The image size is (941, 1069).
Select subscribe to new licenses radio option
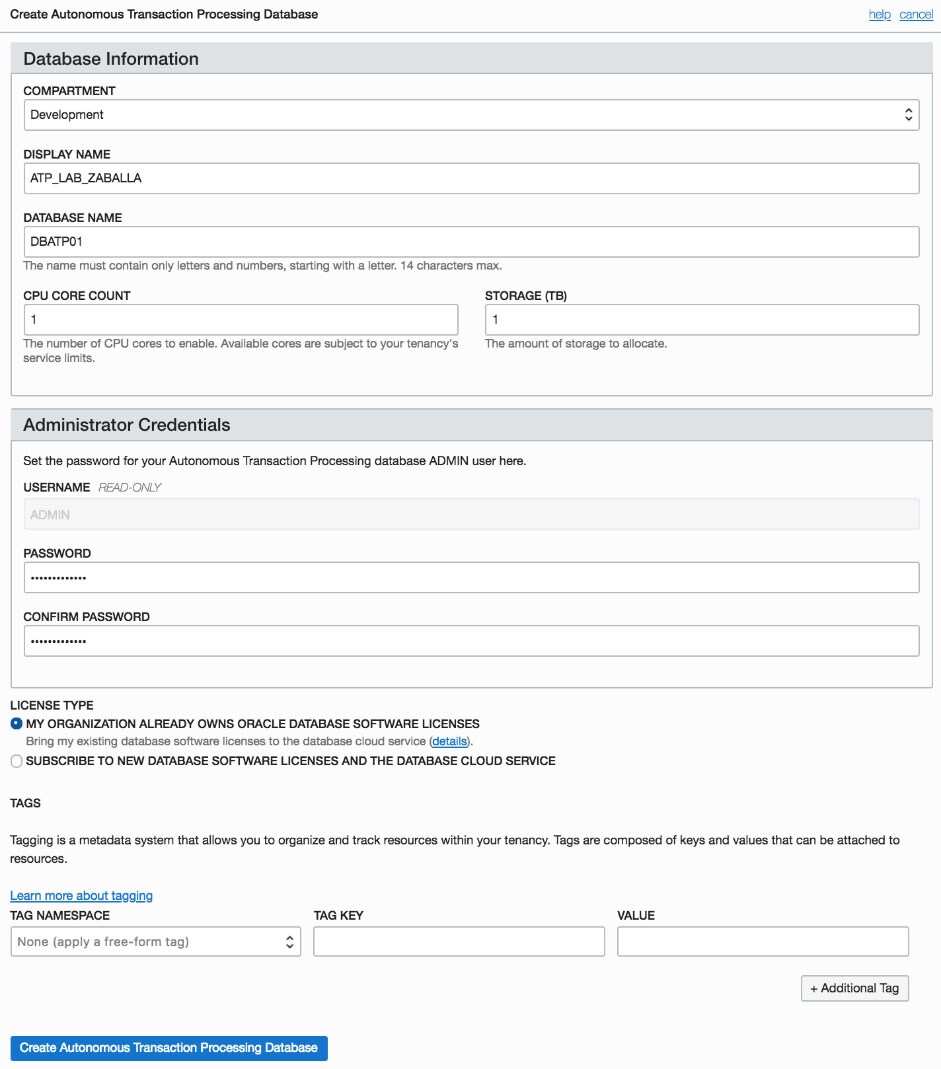click(16, 761)
